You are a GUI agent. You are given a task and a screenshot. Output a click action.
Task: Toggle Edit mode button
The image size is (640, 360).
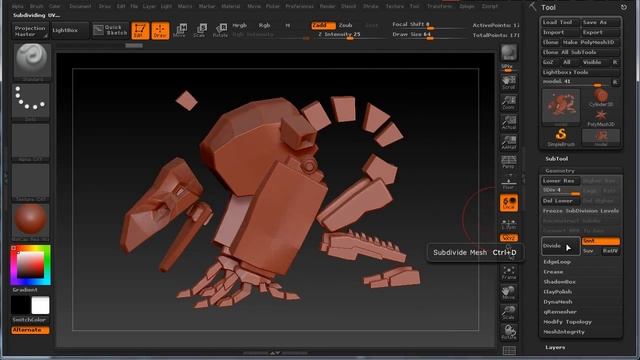coord(140,31)
